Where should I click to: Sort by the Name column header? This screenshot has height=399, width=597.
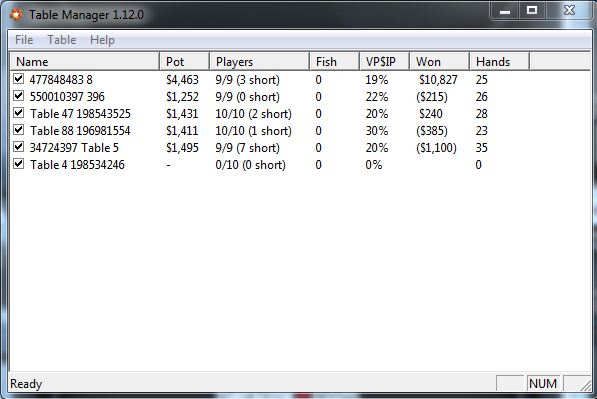(84, 62)
